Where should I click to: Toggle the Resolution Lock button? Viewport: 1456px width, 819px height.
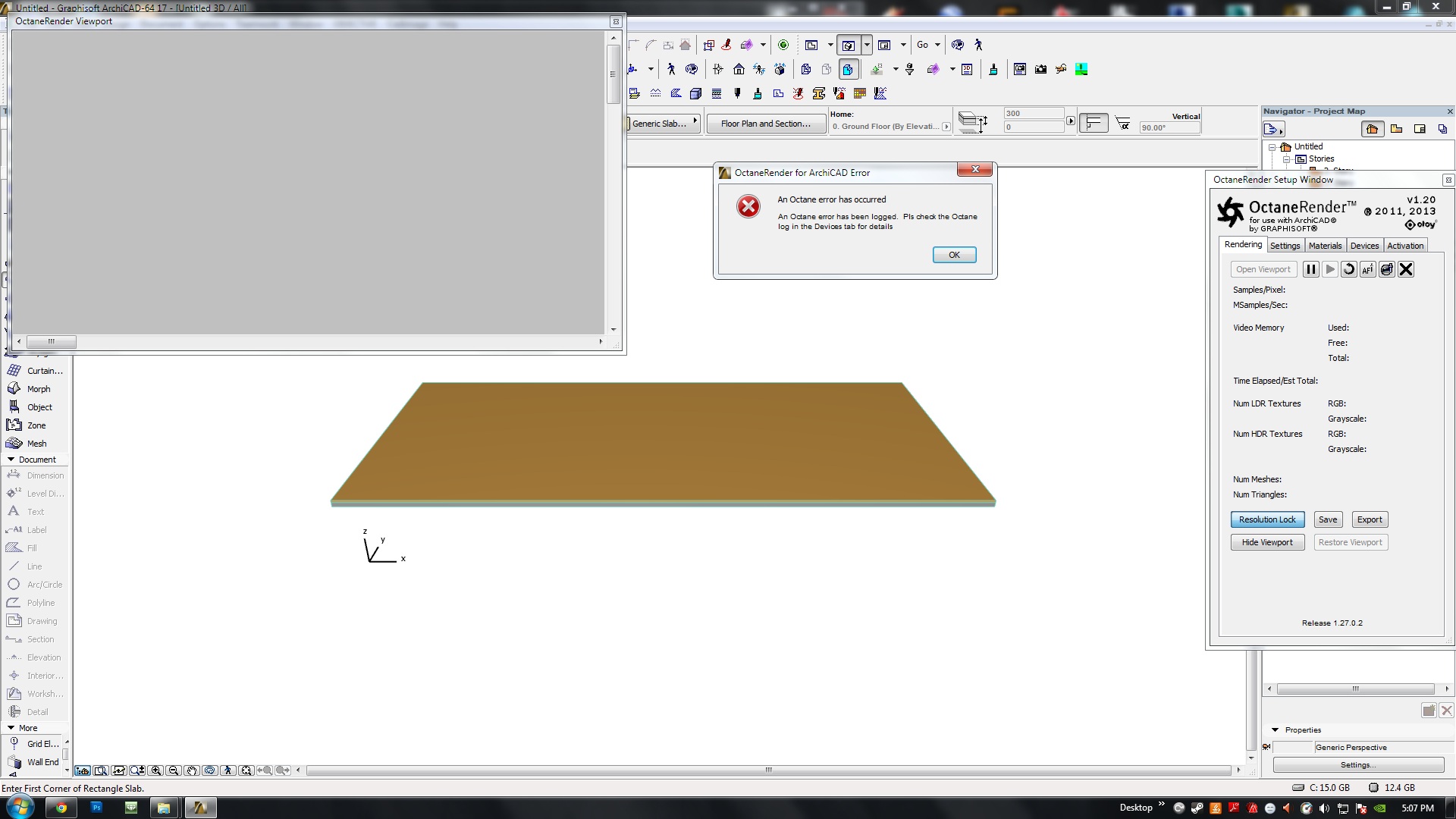point(1267,519)
